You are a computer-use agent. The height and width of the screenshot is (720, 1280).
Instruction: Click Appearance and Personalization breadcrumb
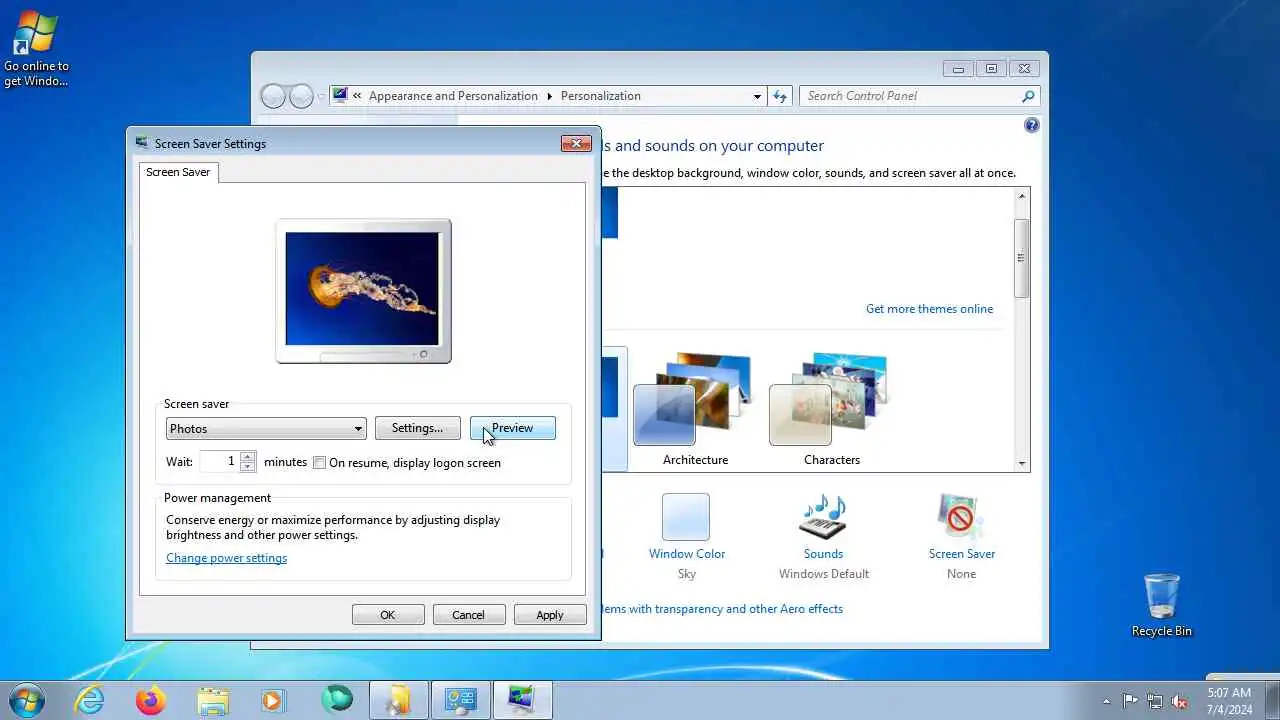(x=453, y=96)
